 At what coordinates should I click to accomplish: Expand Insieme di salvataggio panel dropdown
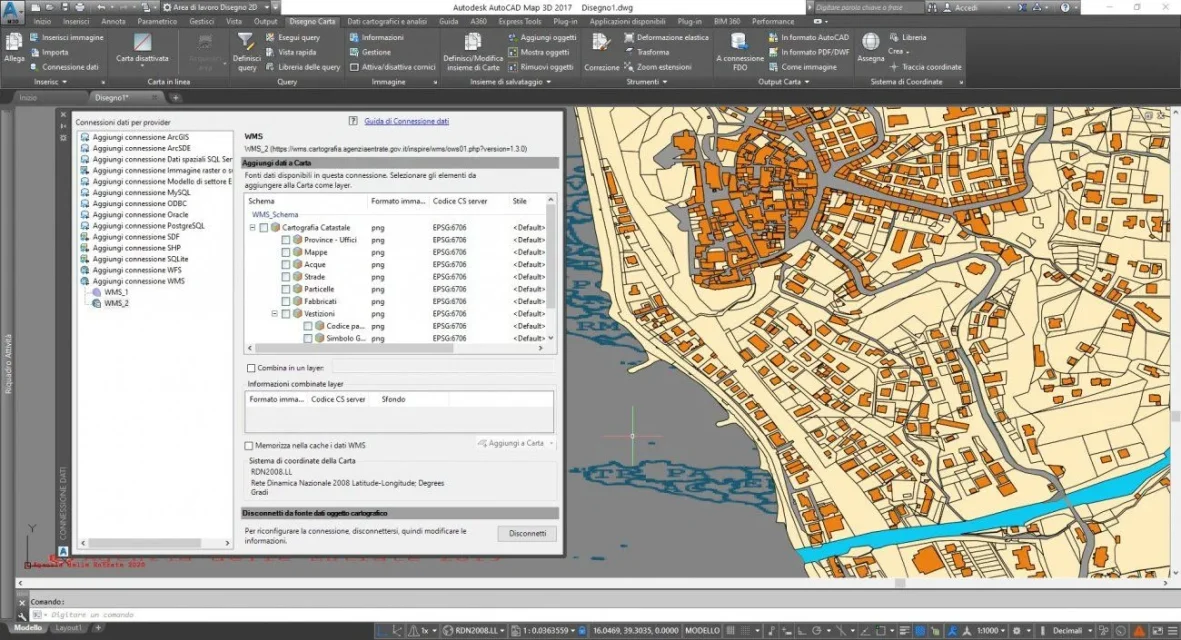510,82
